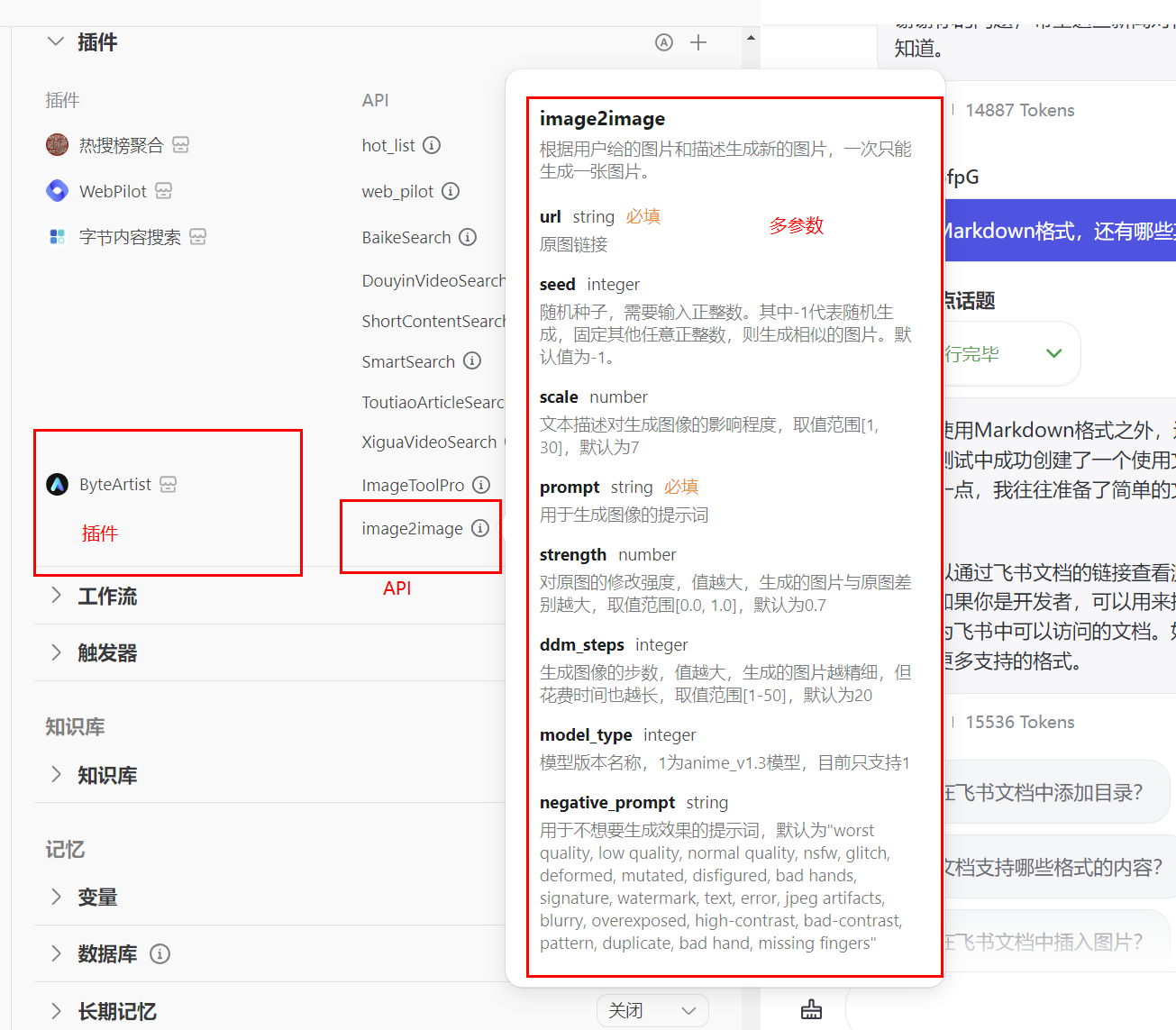The width and height of the screenshot is (1176, 1030).
Task: Select the ImageToolPro API entry
Action: click(x=413, y=485)
